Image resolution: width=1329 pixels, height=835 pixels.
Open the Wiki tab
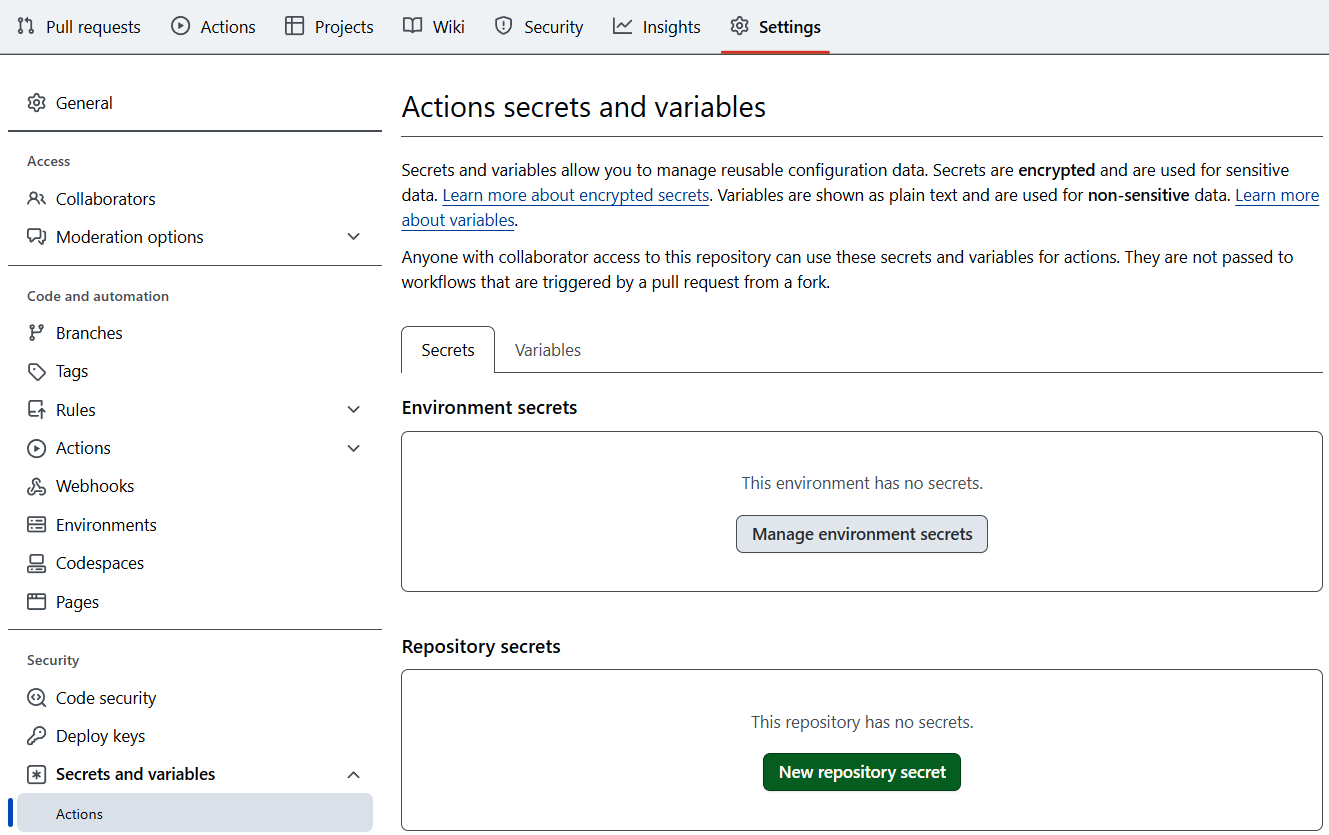click(433, 27)
